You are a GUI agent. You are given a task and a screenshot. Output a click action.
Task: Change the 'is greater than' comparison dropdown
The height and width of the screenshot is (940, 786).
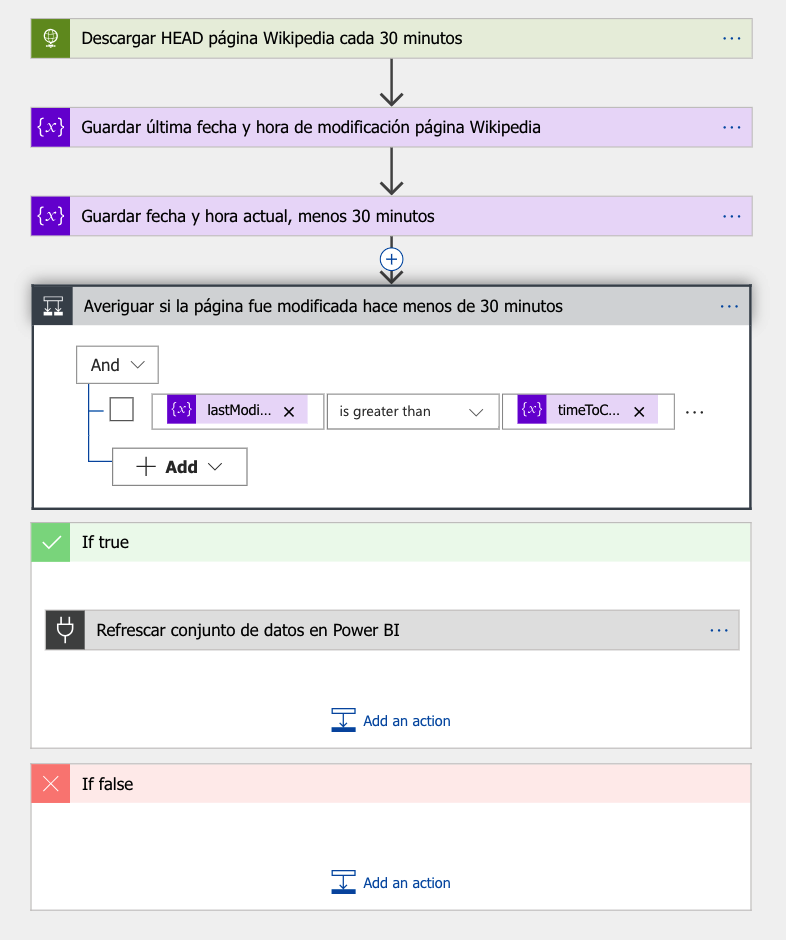[x=412, y=410]
